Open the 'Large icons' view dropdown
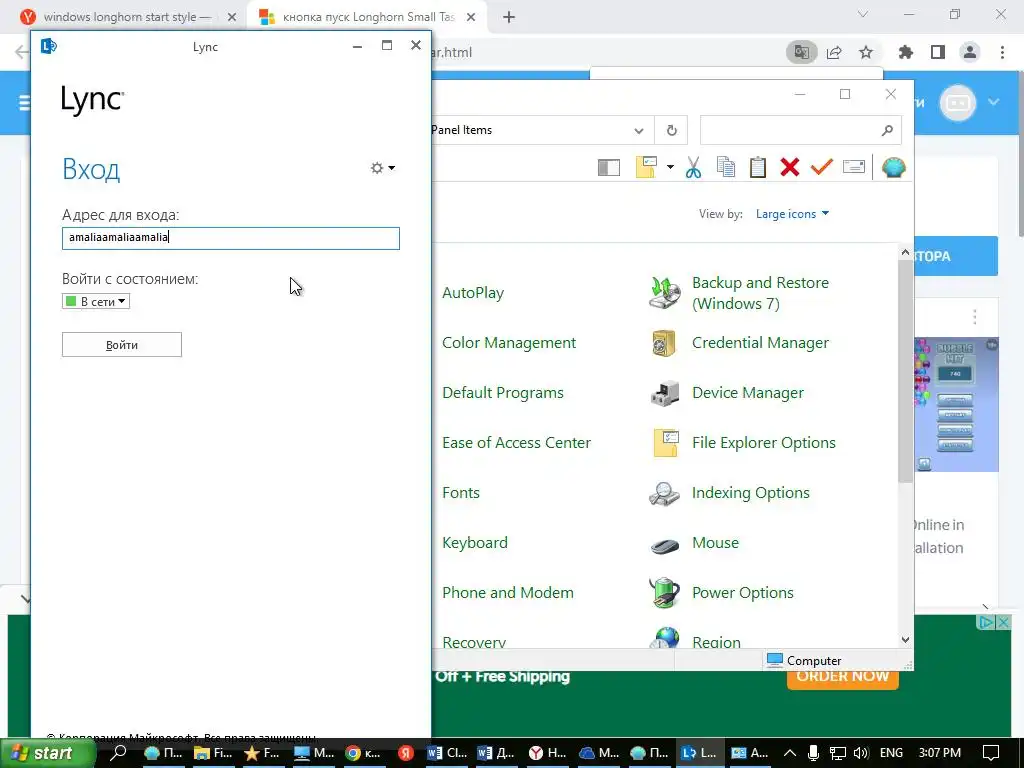This screenshot has width=1024, height=768. click(792, 214)
